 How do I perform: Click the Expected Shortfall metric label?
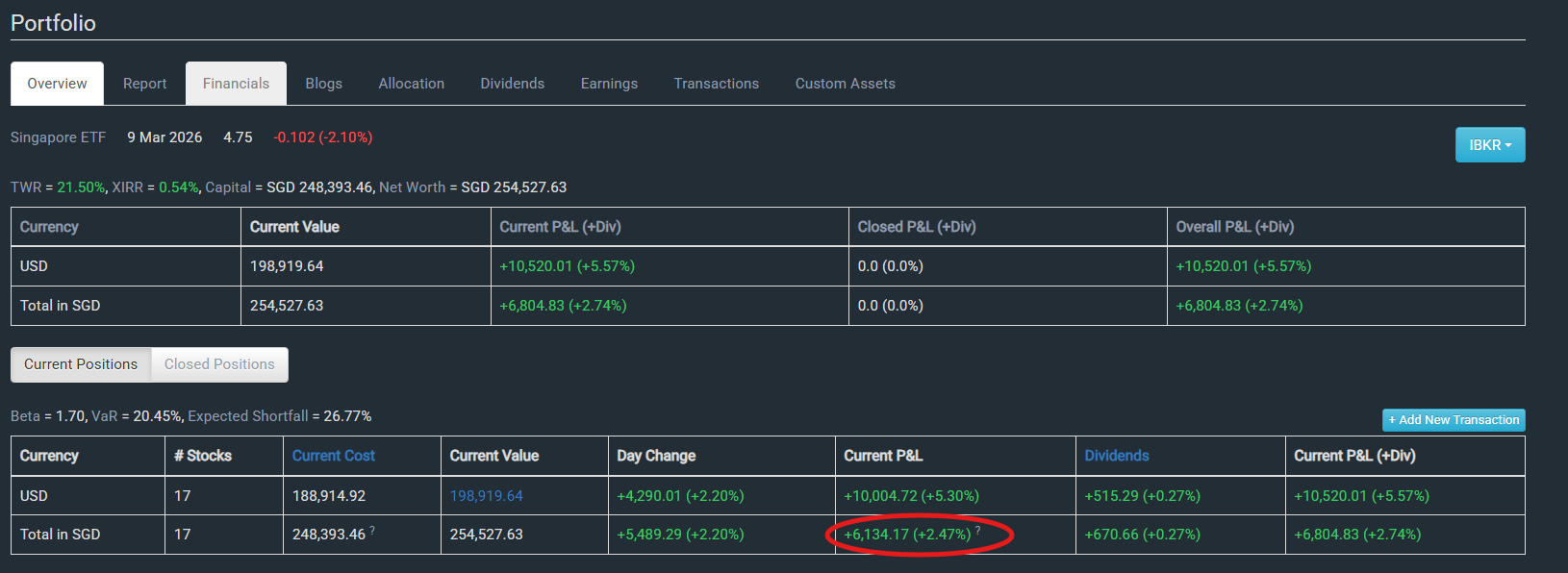click(247, 416)
